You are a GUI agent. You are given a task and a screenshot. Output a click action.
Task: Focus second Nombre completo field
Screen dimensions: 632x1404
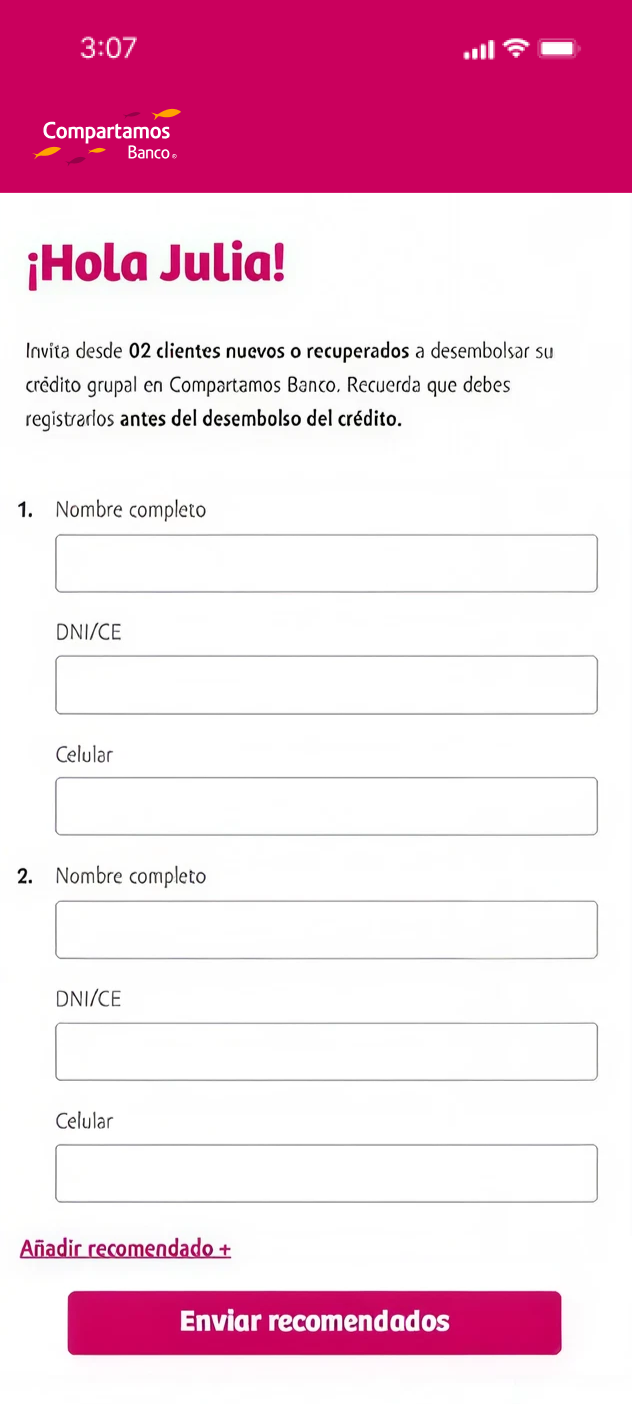coord(326,930)
